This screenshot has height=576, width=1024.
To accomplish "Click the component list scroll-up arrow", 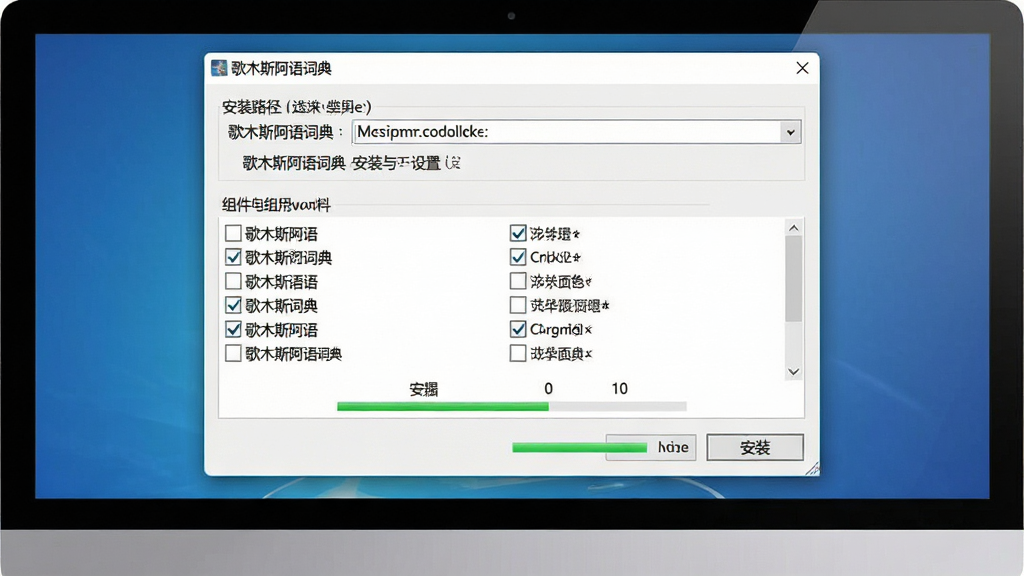I will tap(793, 228).
